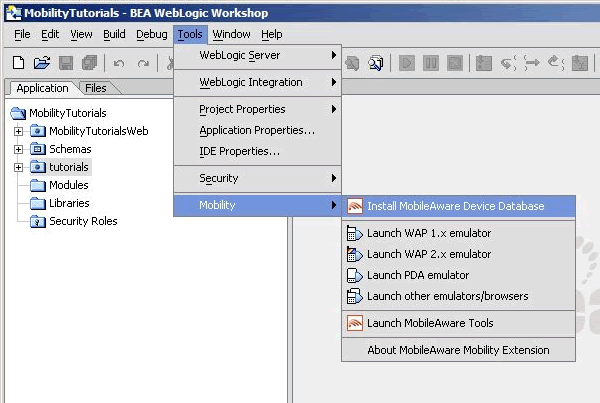Screen dimensions: 600x403
Task: Open the Build menu
Action: (114, 34)
